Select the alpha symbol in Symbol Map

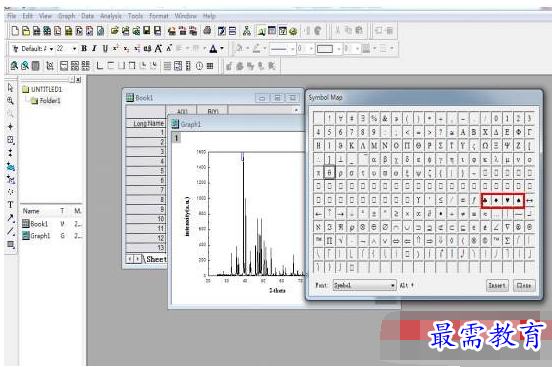click(x=374, y=159)
